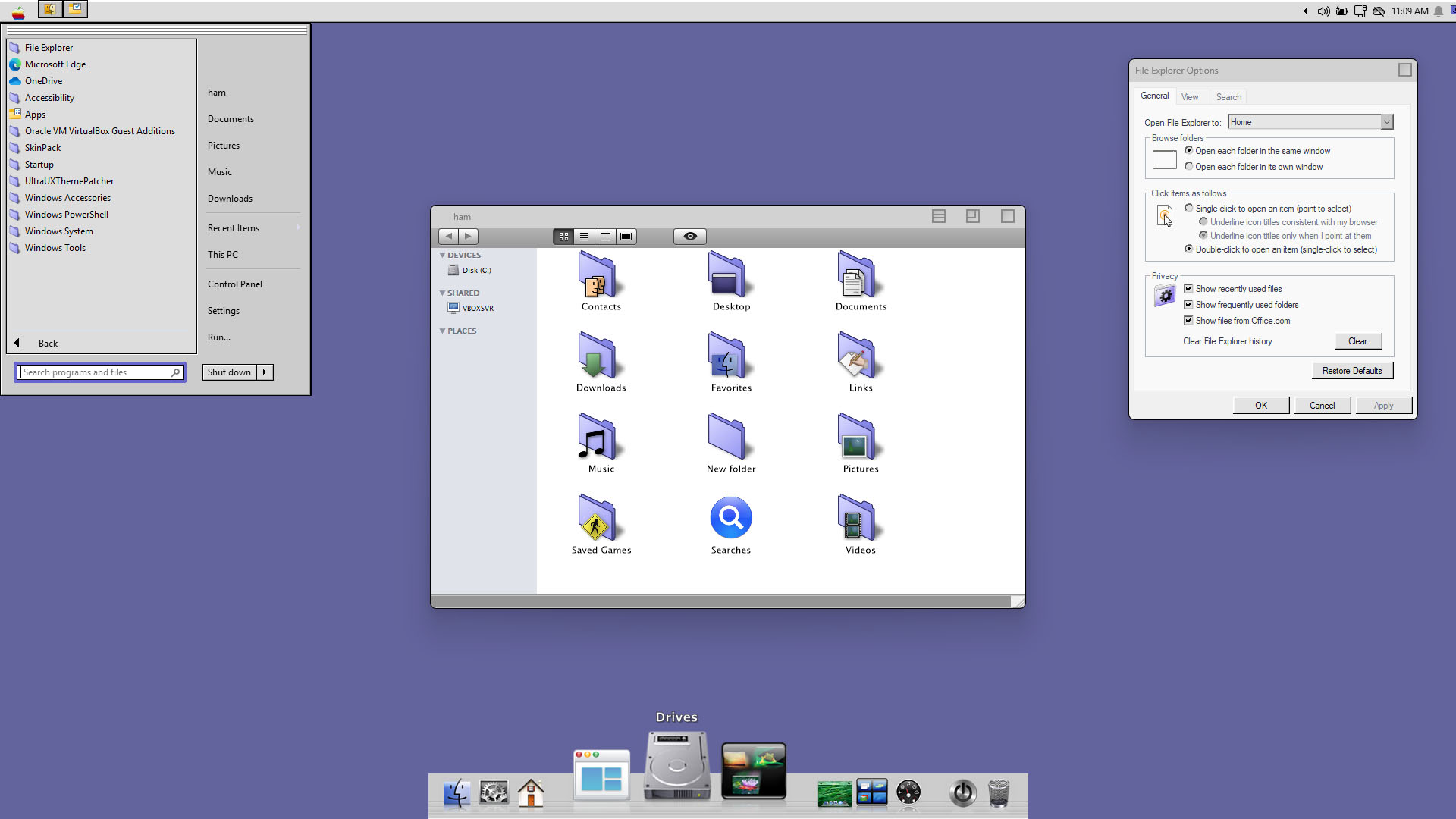Click the back arrow in explorer toolbar
This screenshot has height=819, width=1456.
point(448,237)
